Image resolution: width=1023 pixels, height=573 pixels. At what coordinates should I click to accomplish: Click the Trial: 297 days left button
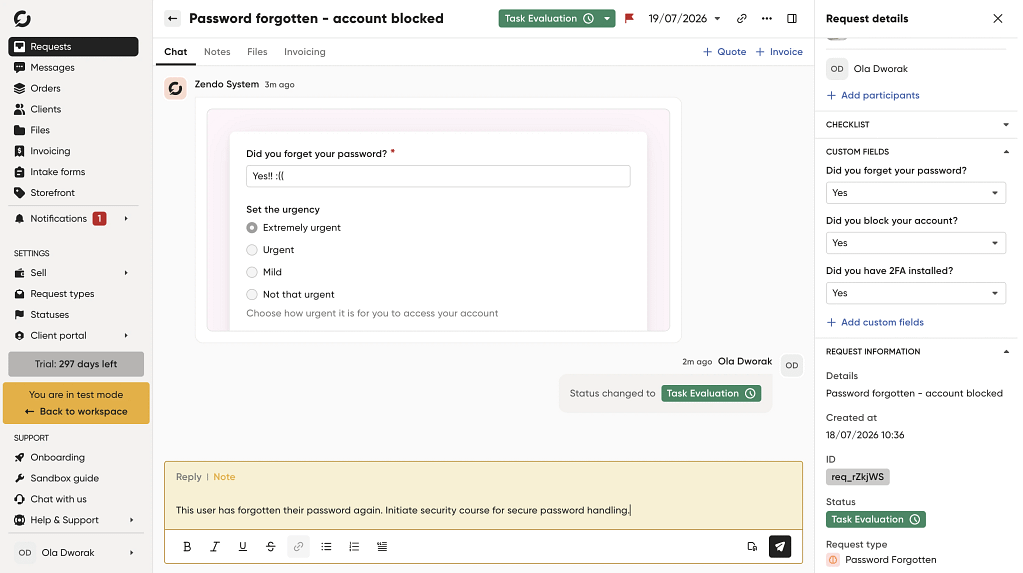coord(76,364)
